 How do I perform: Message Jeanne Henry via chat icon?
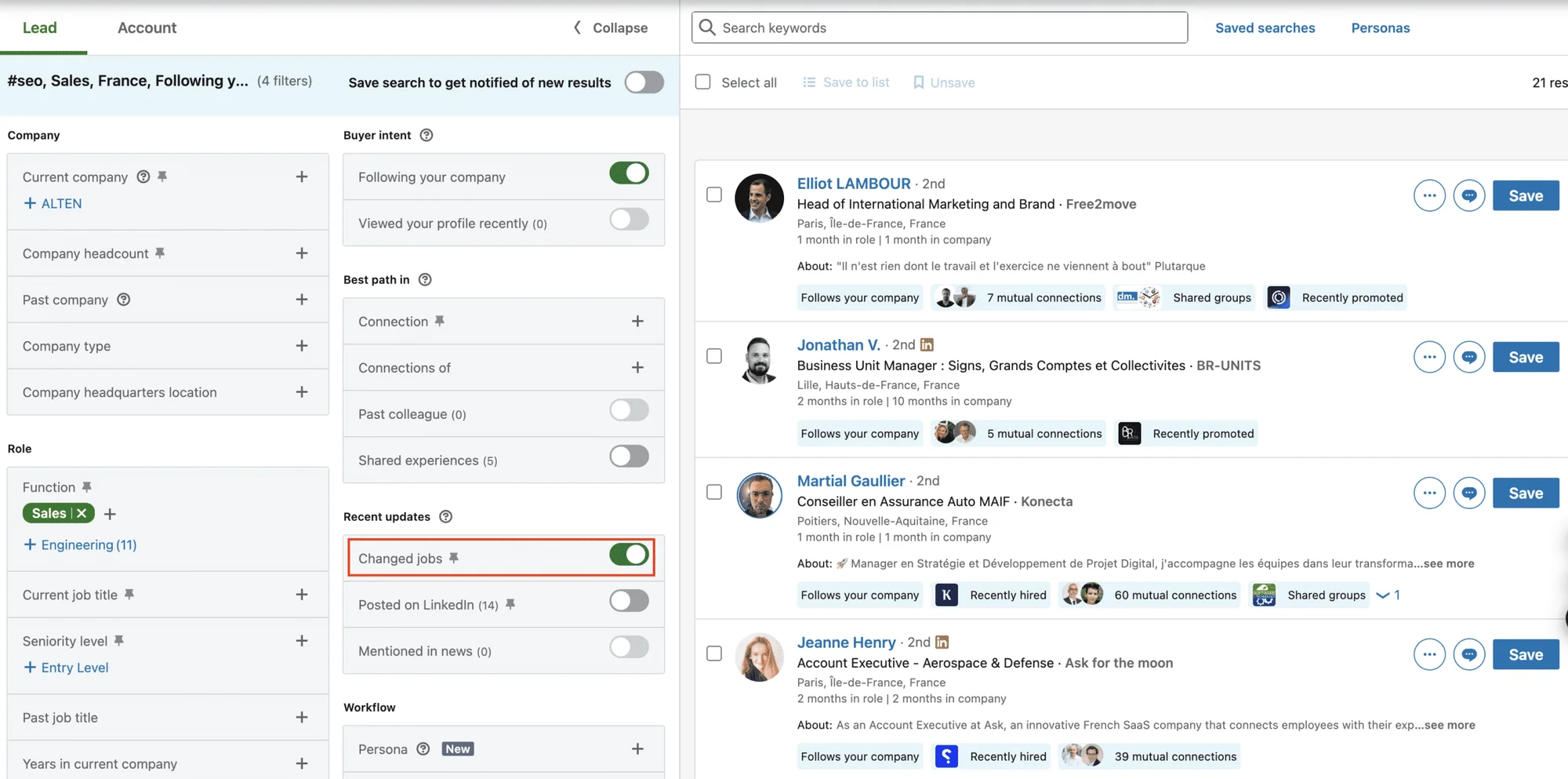click(x=1469, y=655)
